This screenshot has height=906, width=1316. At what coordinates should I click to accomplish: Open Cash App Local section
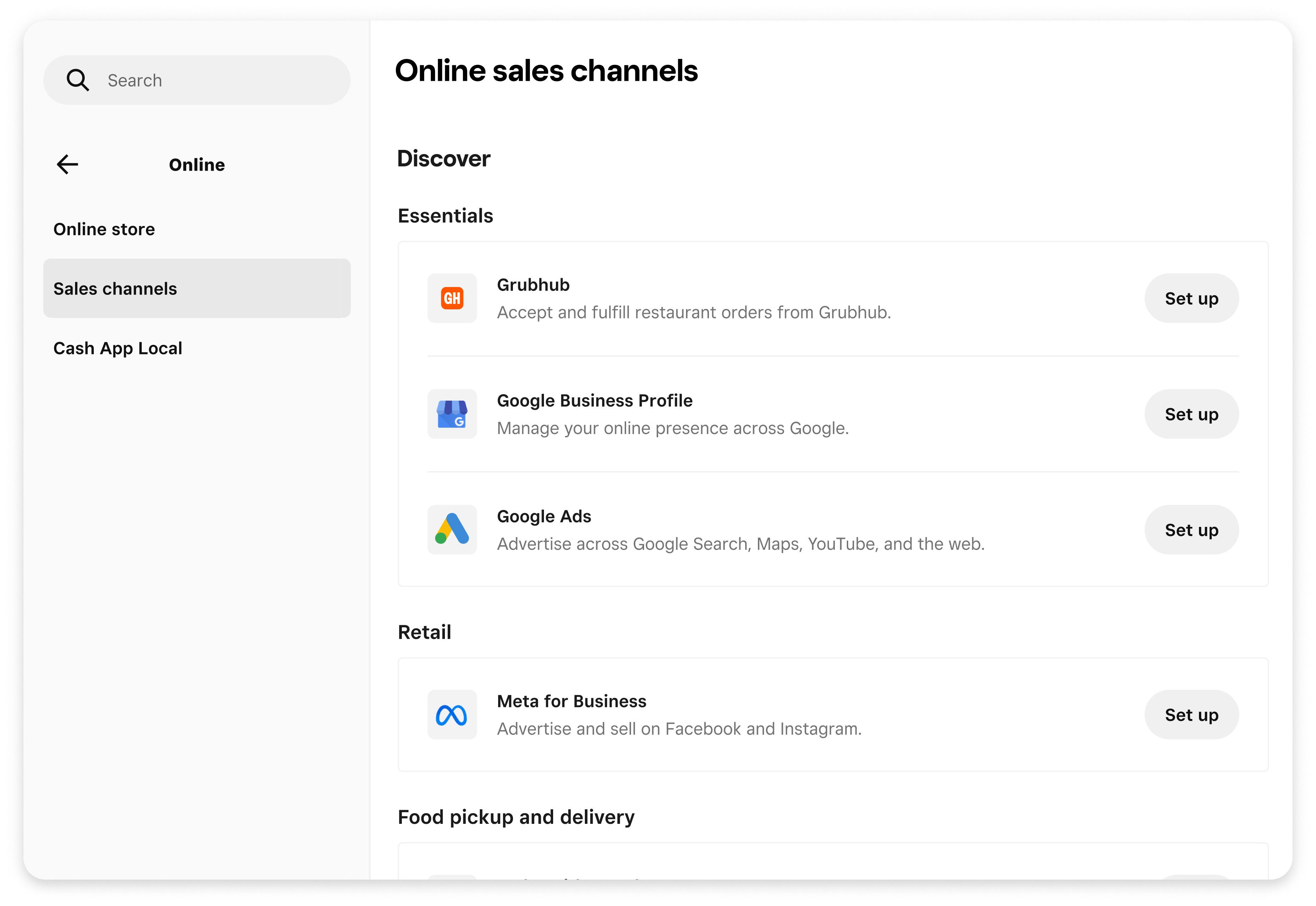pyautogui.click(x=117, y=348)
